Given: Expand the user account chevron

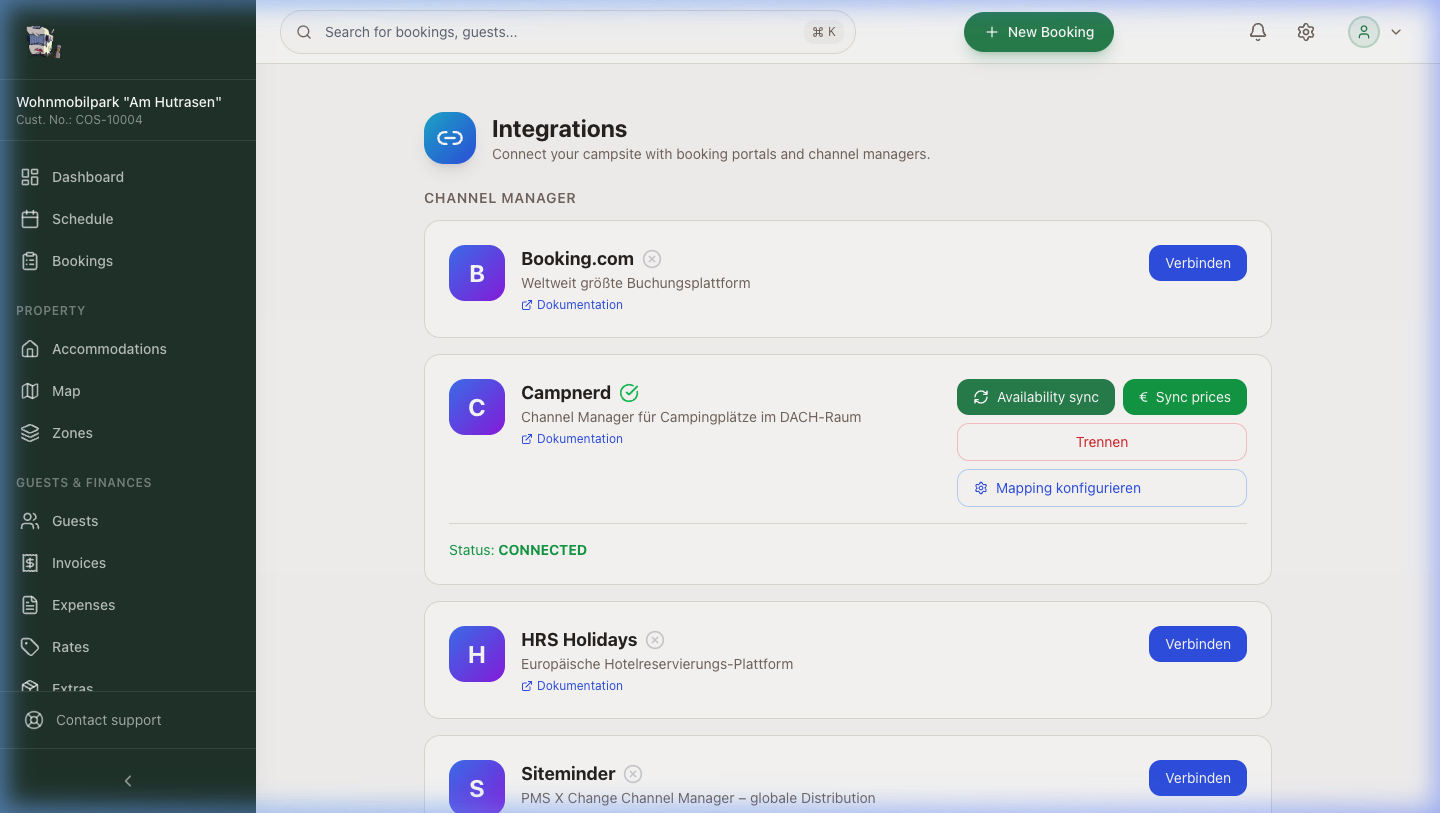Looking at the screenshot, I should click(1396, 32).
